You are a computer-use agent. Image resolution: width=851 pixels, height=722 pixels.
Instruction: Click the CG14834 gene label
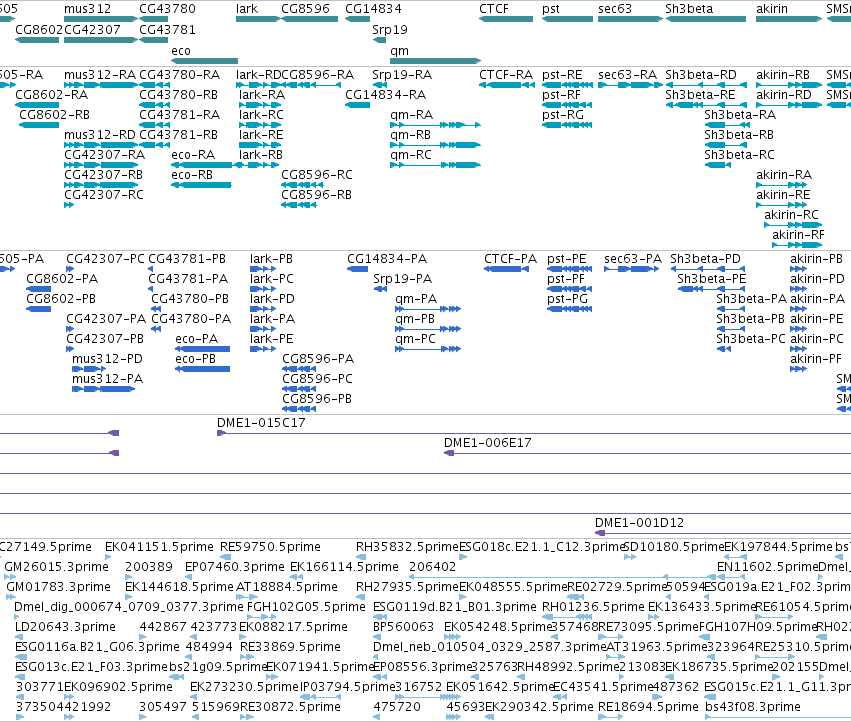(x=373, y=9)
